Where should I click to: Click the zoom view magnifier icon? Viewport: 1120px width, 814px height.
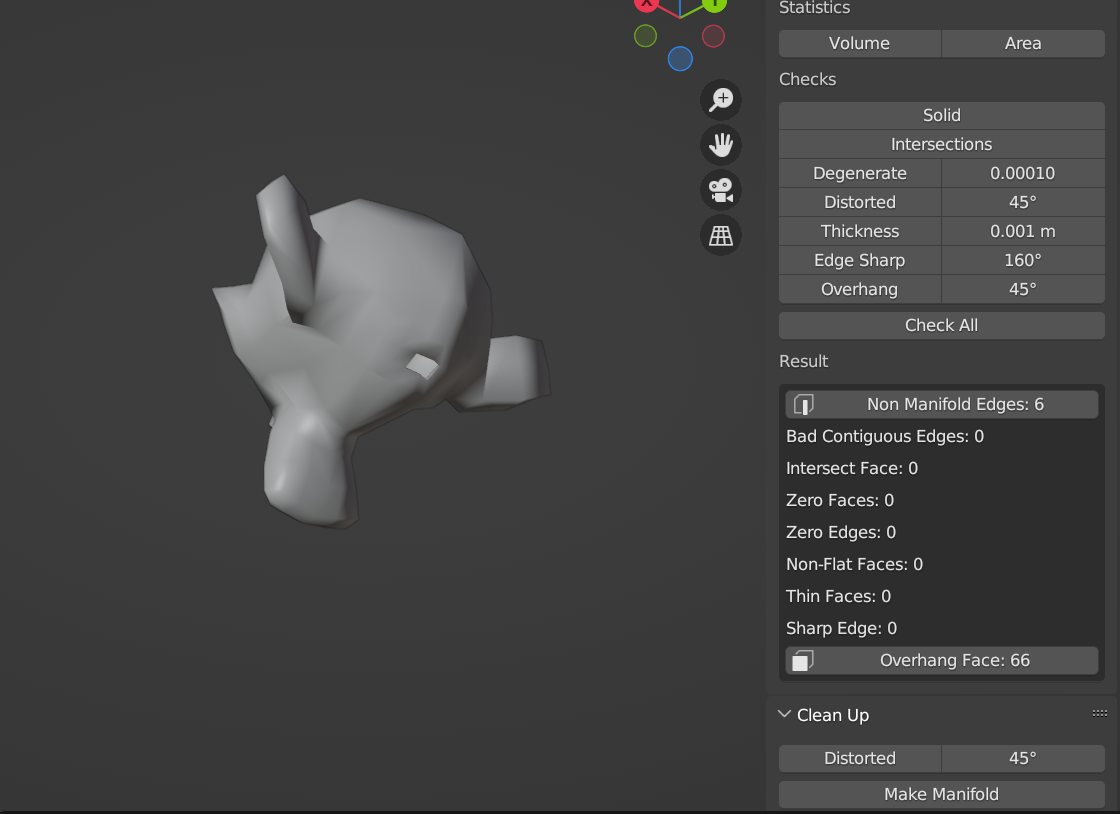point(721,100)
